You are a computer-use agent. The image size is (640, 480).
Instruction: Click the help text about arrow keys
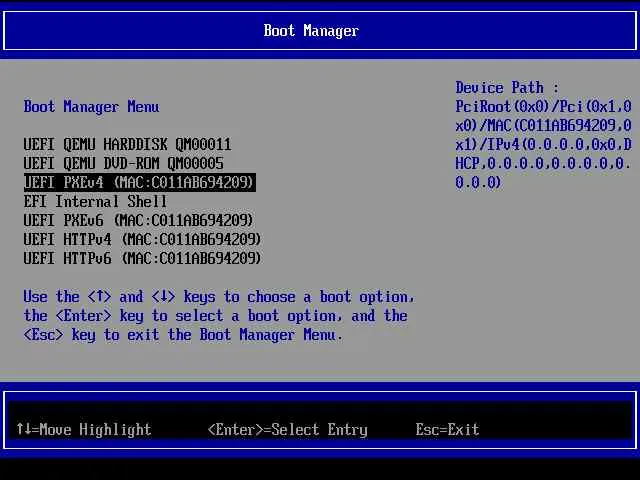[x=219, y=316]
